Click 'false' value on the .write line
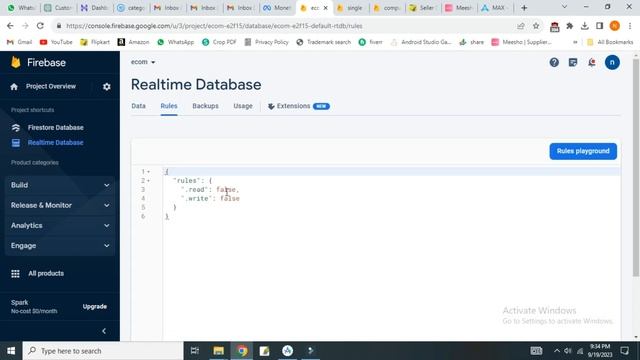Image resolution: width=640 pixels, height=360 pixels. tap(230, 199)
